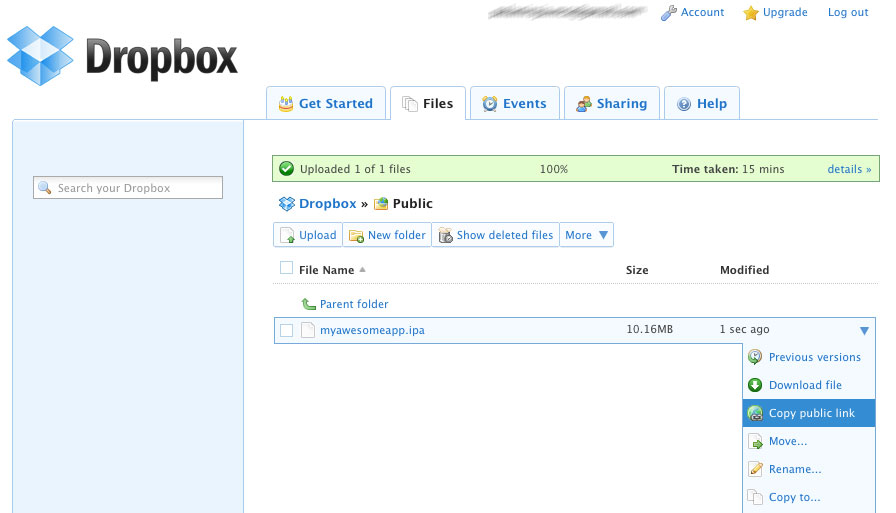Click the Upload button
The height and width of the screenshot is (513, 896).
point(308,235)
